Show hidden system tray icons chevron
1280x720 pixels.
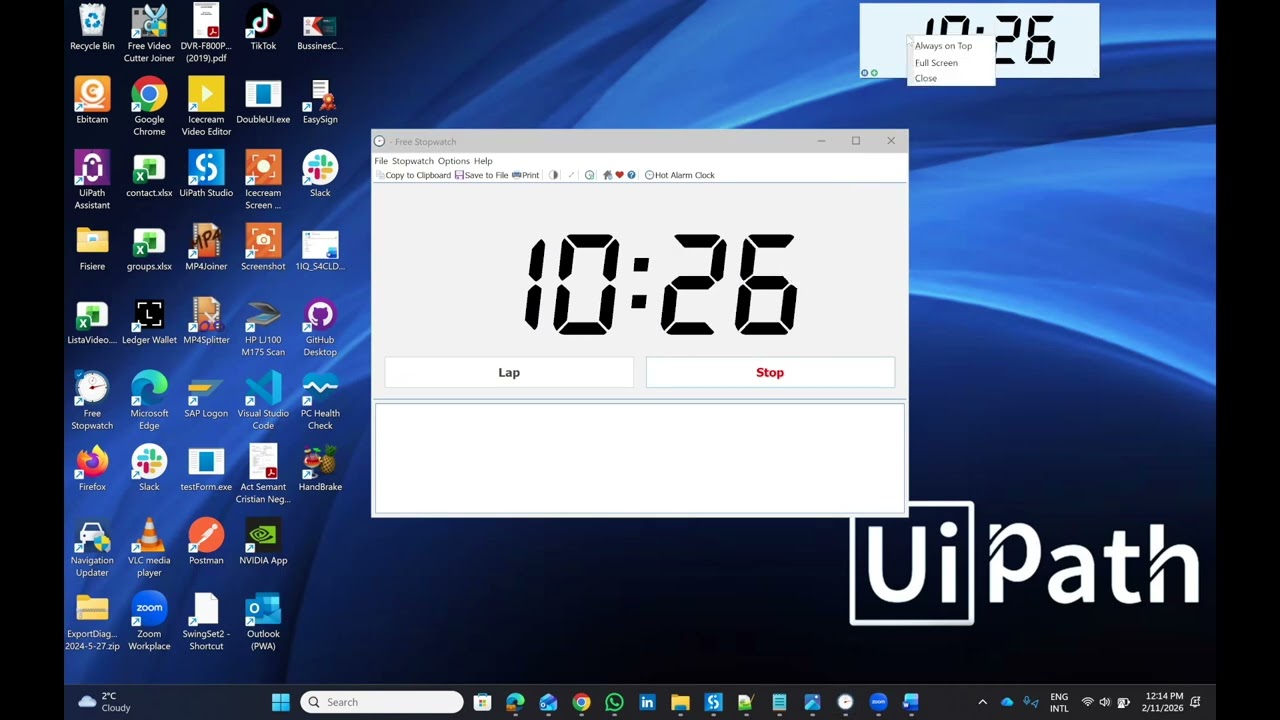pos(982,702)
